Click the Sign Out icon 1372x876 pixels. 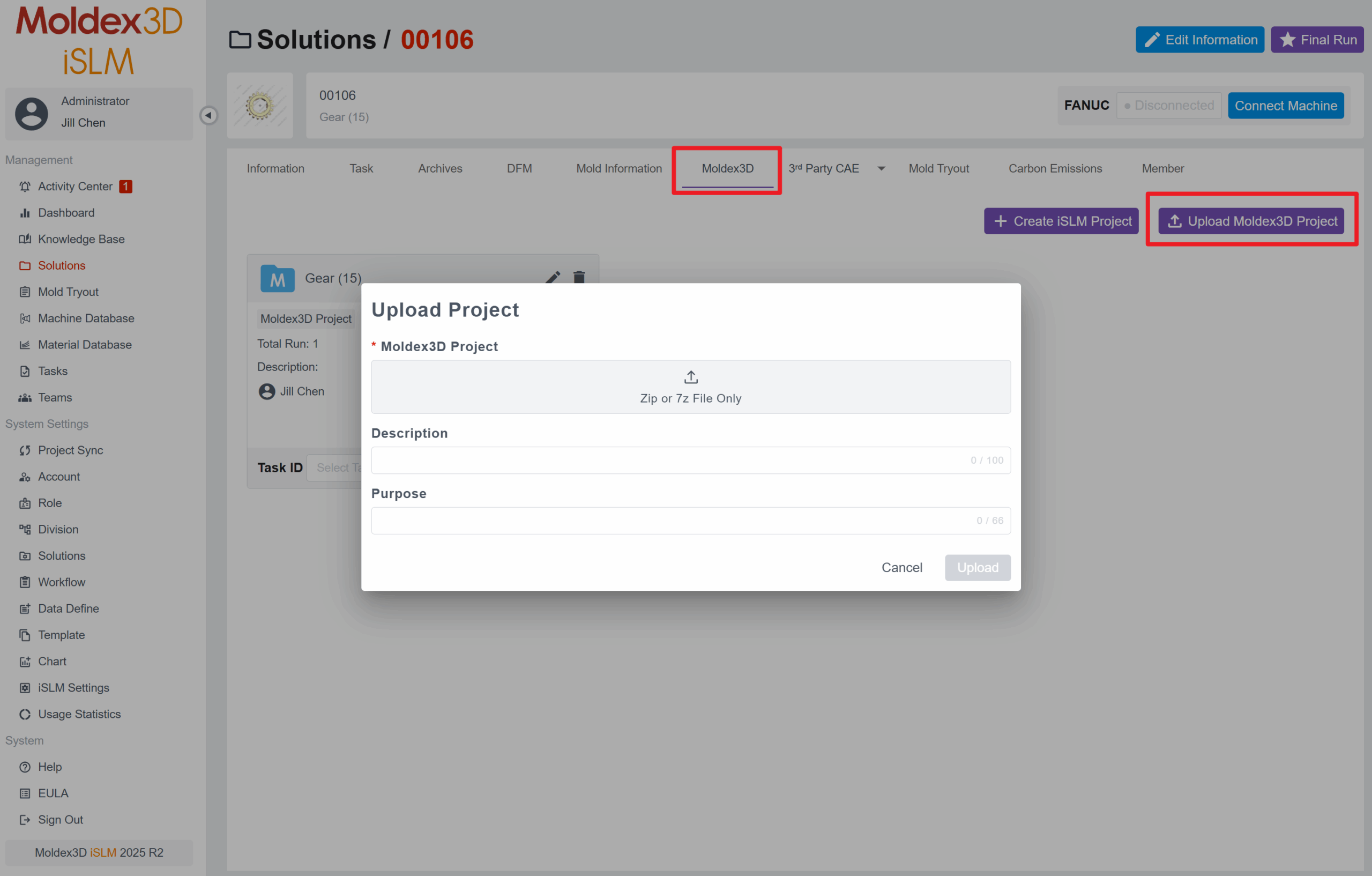[25, 820]
